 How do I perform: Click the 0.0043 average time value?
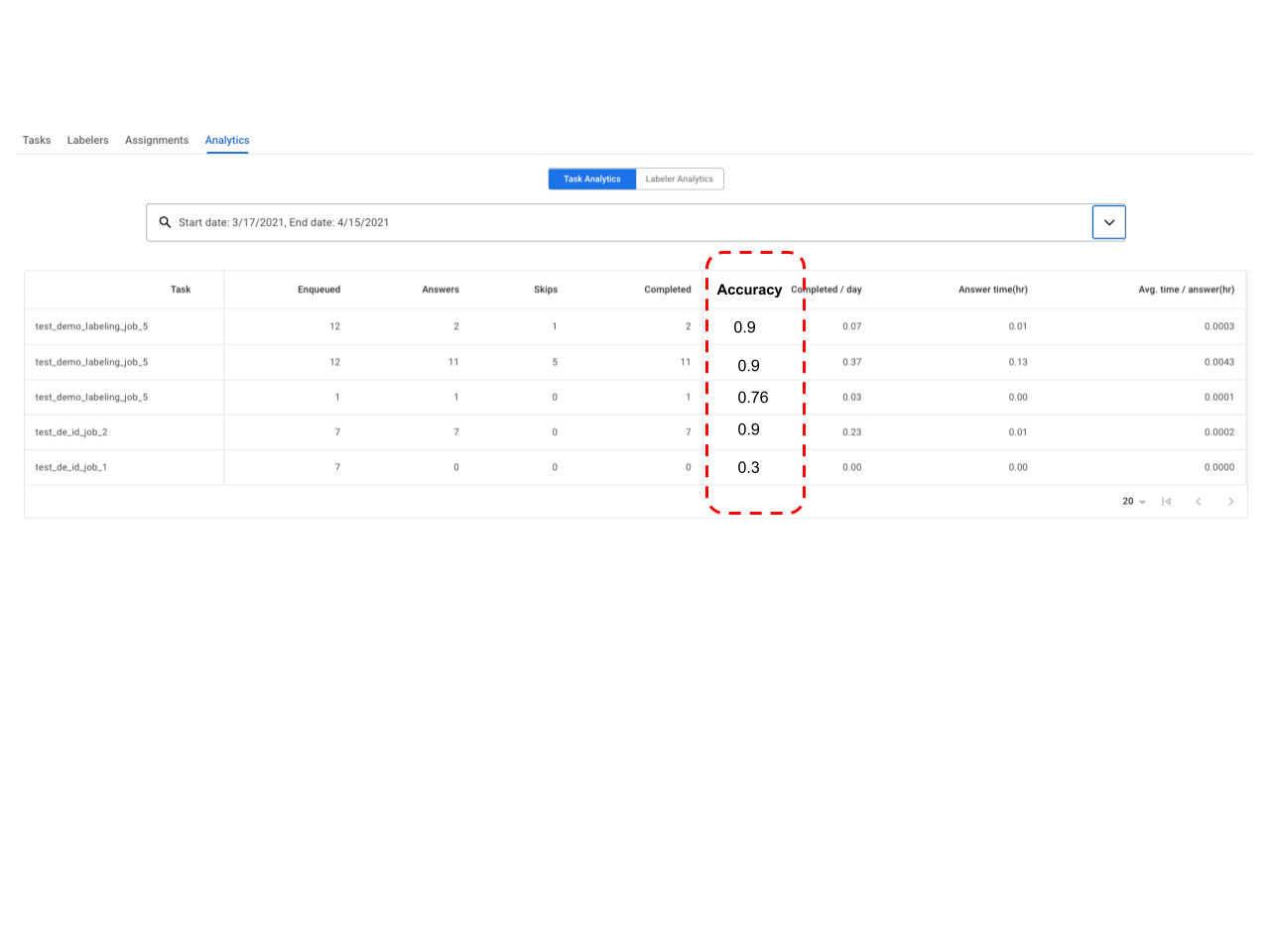1219,362
